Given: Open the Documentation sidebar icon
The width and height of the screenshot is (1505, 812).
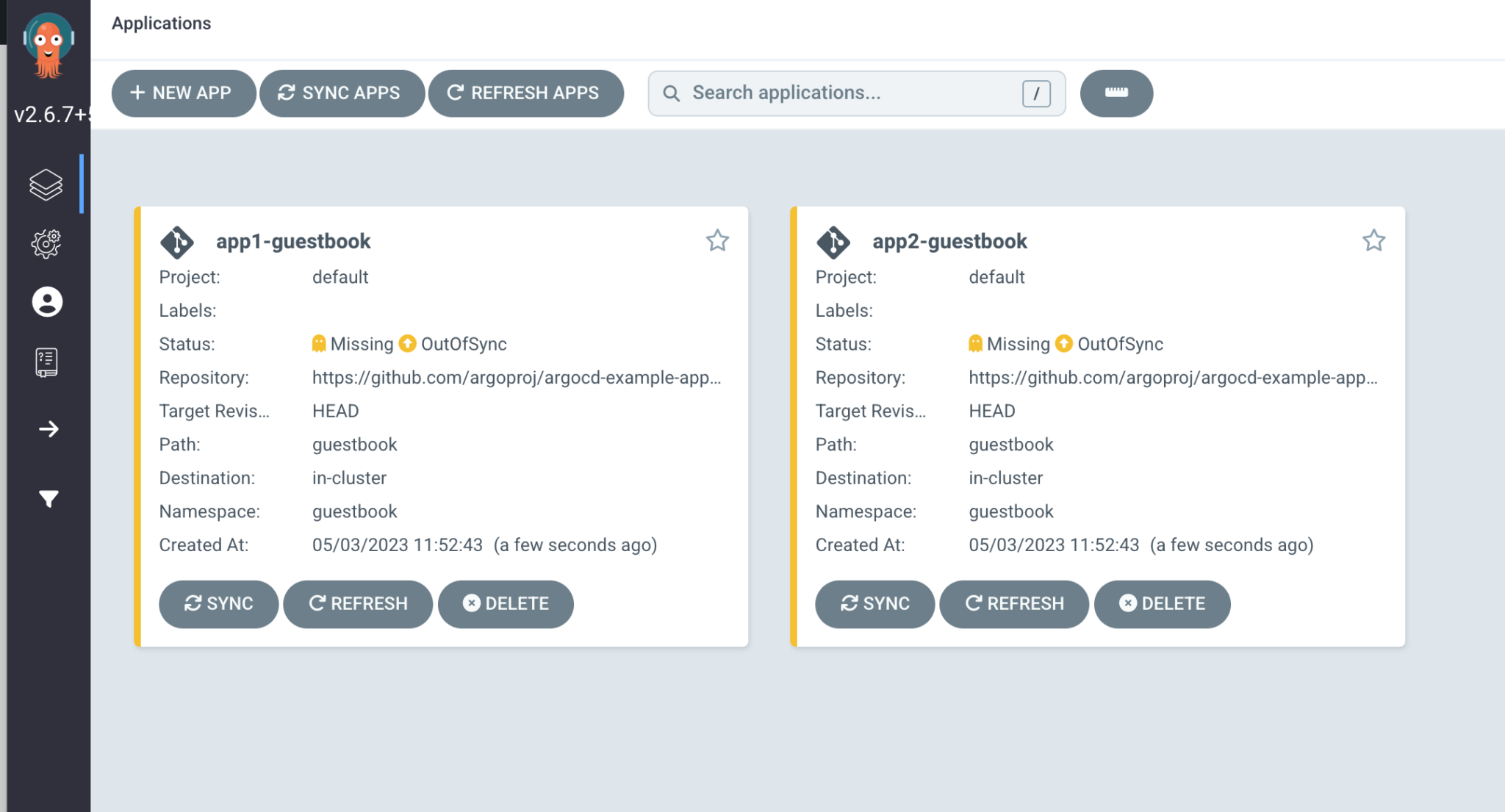Looking at the screenshot, I should pyautogui.click(x=46, y=360).
